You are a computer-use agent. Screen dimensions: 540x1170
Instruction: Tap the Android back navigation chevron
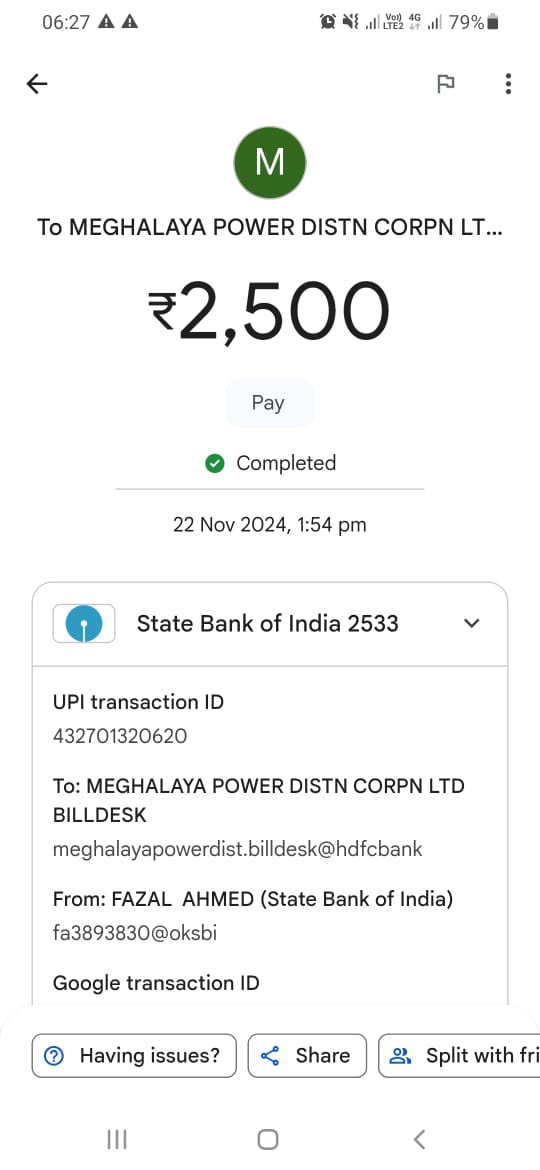[419, 1139]
